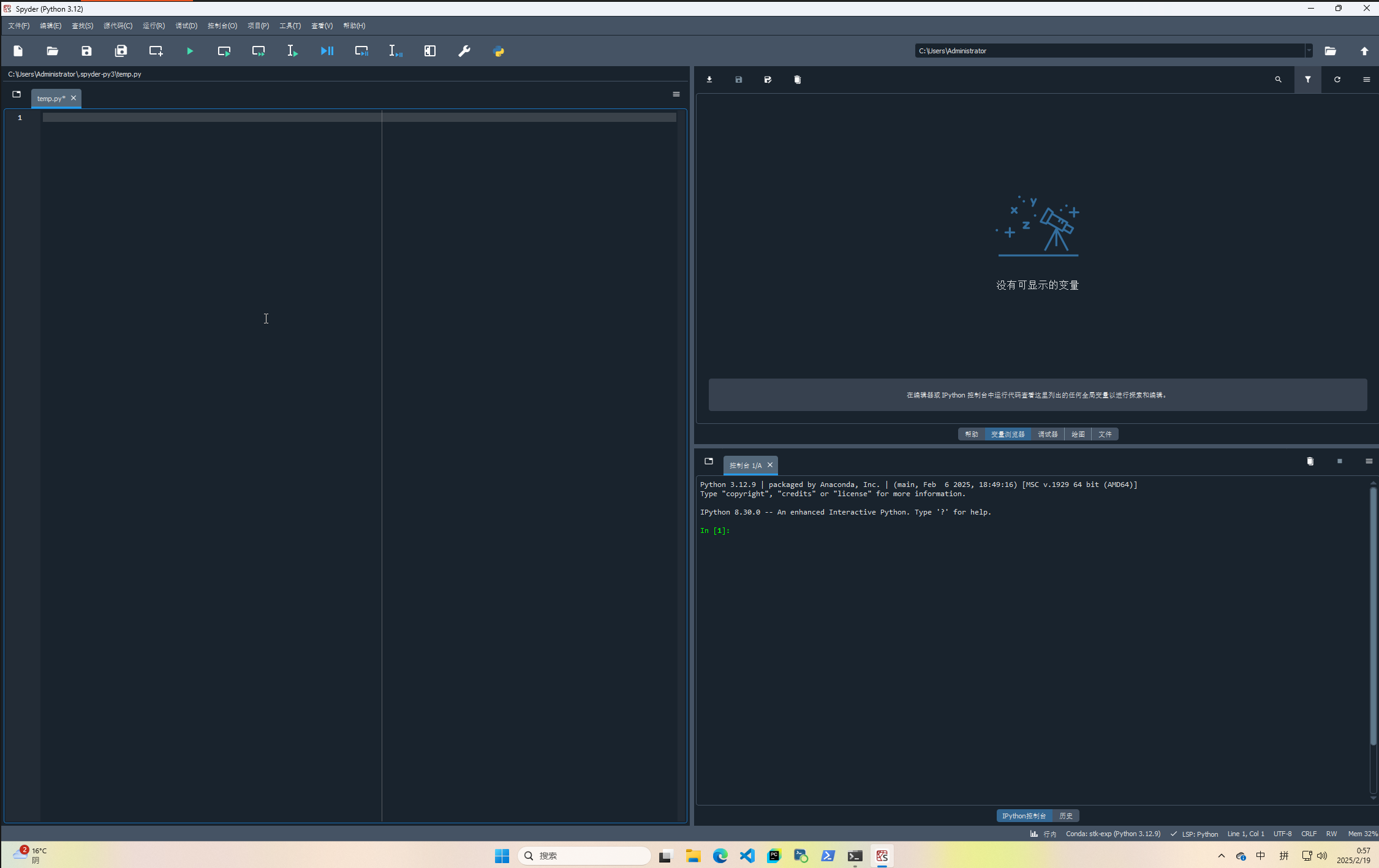Open the 运行(R) menu
Viewport: 1379px width, 868px height.
(153, 26)
